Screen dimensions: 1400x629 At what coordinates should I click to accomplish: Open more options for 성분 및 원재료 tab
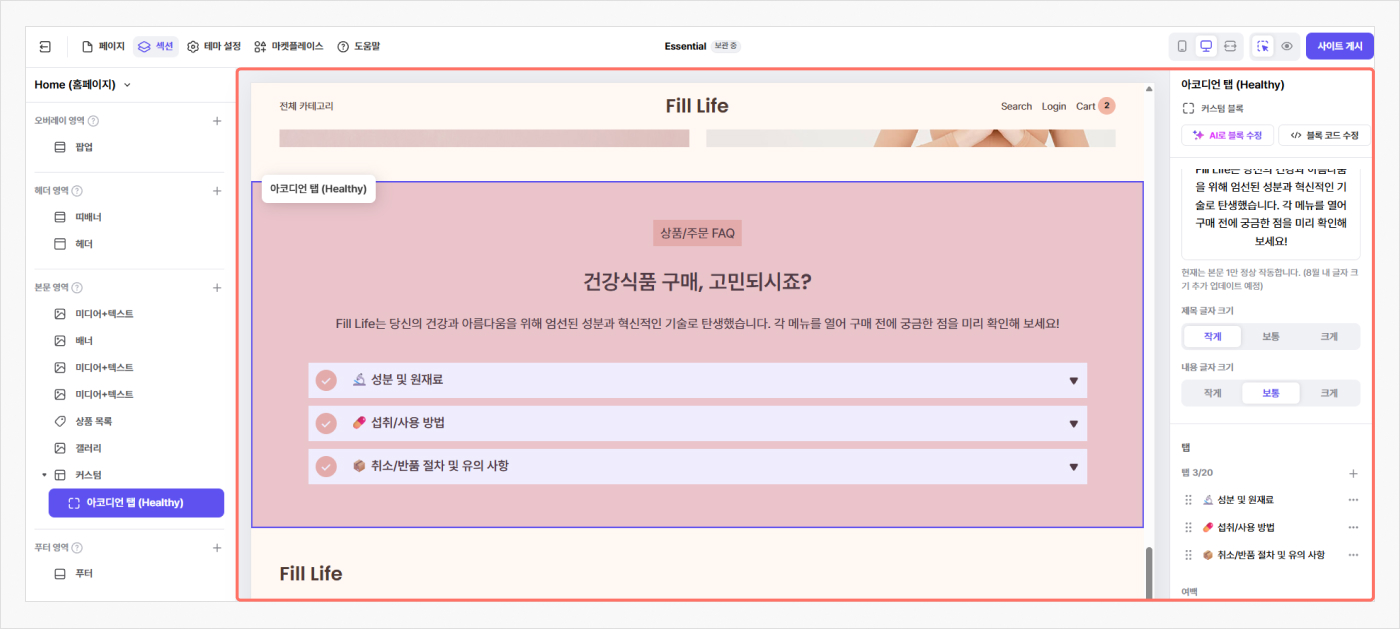pos(1353,500)
